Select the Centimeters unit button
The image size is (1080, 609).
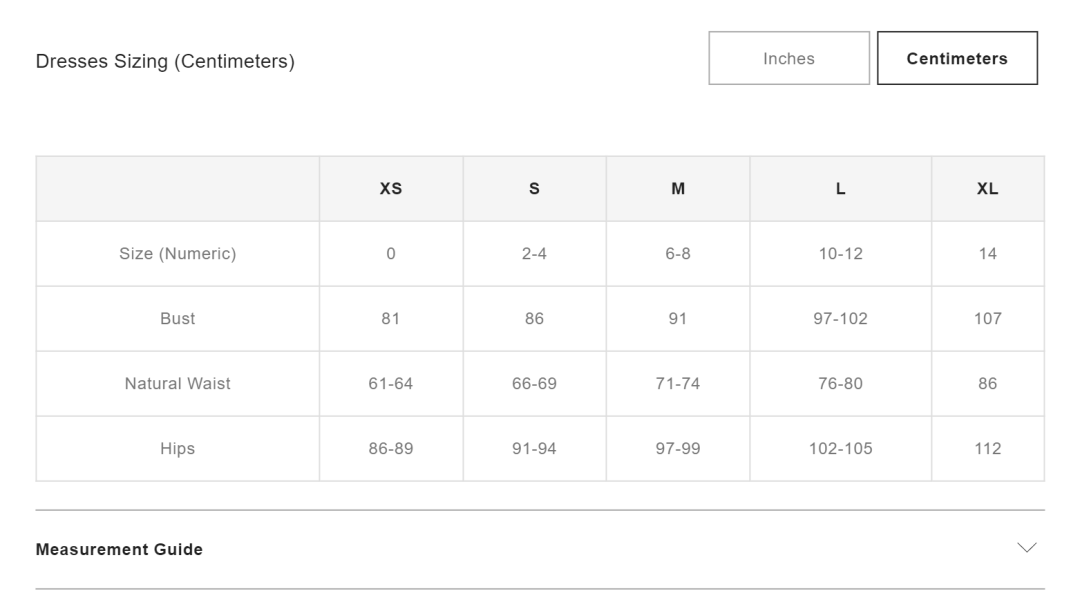[957, 58]
